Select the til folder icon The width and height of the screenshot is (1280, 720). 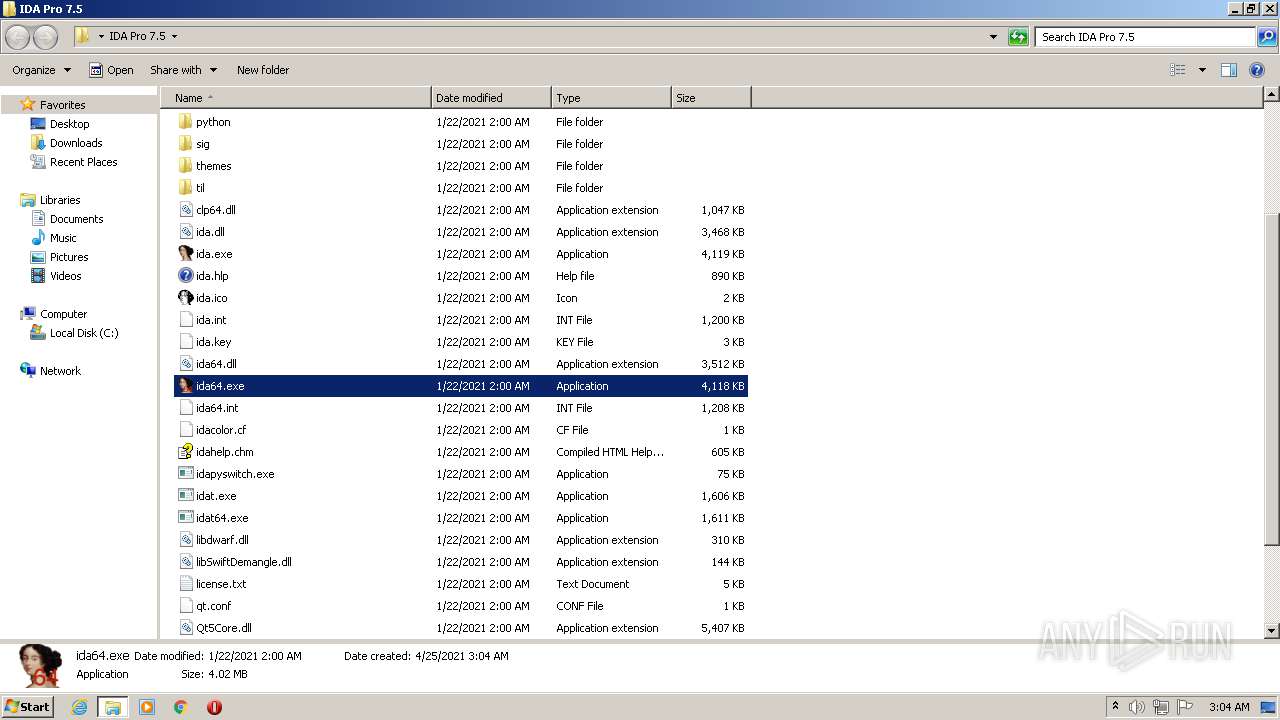[185, 188]
